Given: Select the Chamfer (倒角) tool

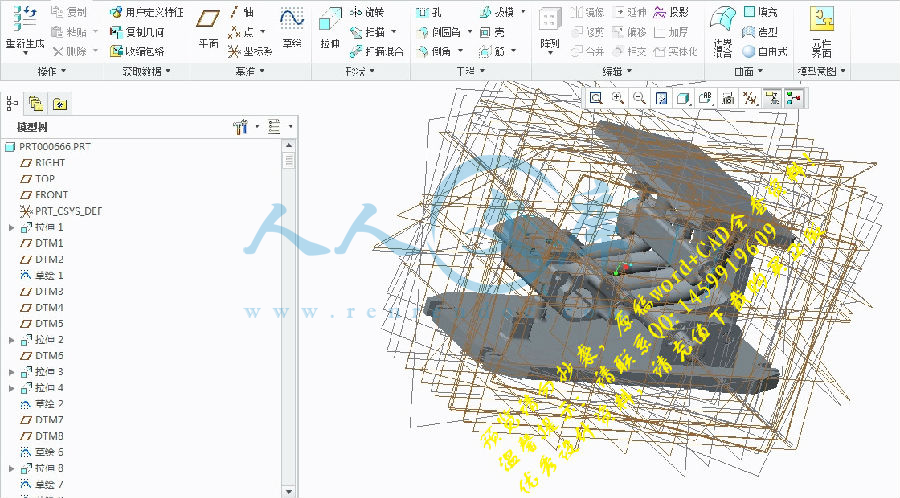Looking at the screenshot, I should (x=434, y=52).
